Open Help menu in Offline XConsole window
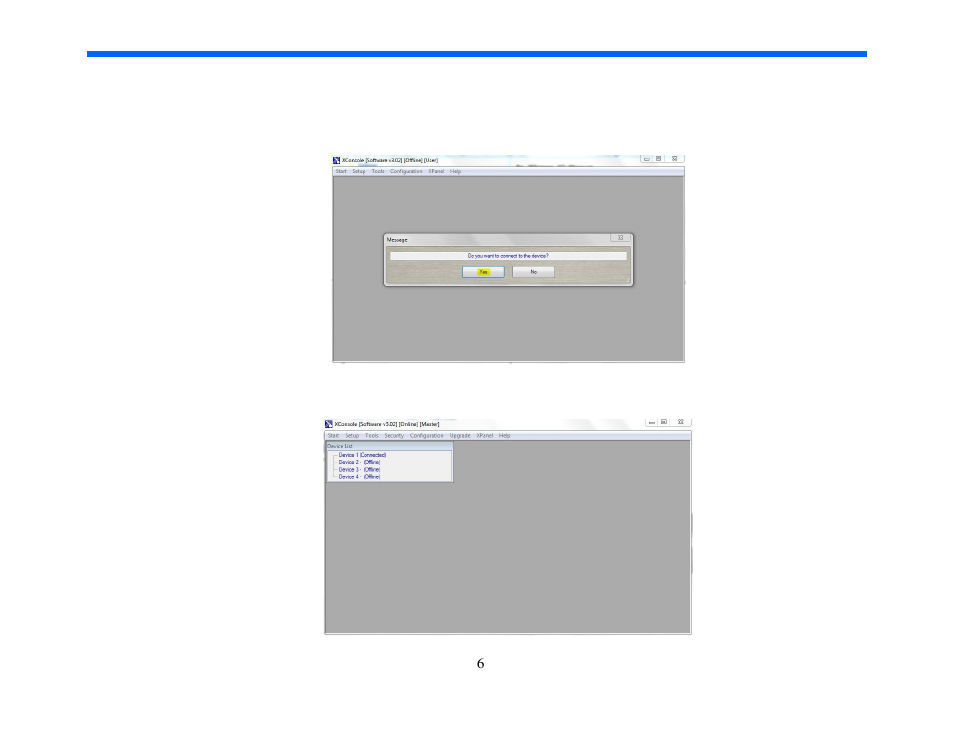 click(455, 172)
